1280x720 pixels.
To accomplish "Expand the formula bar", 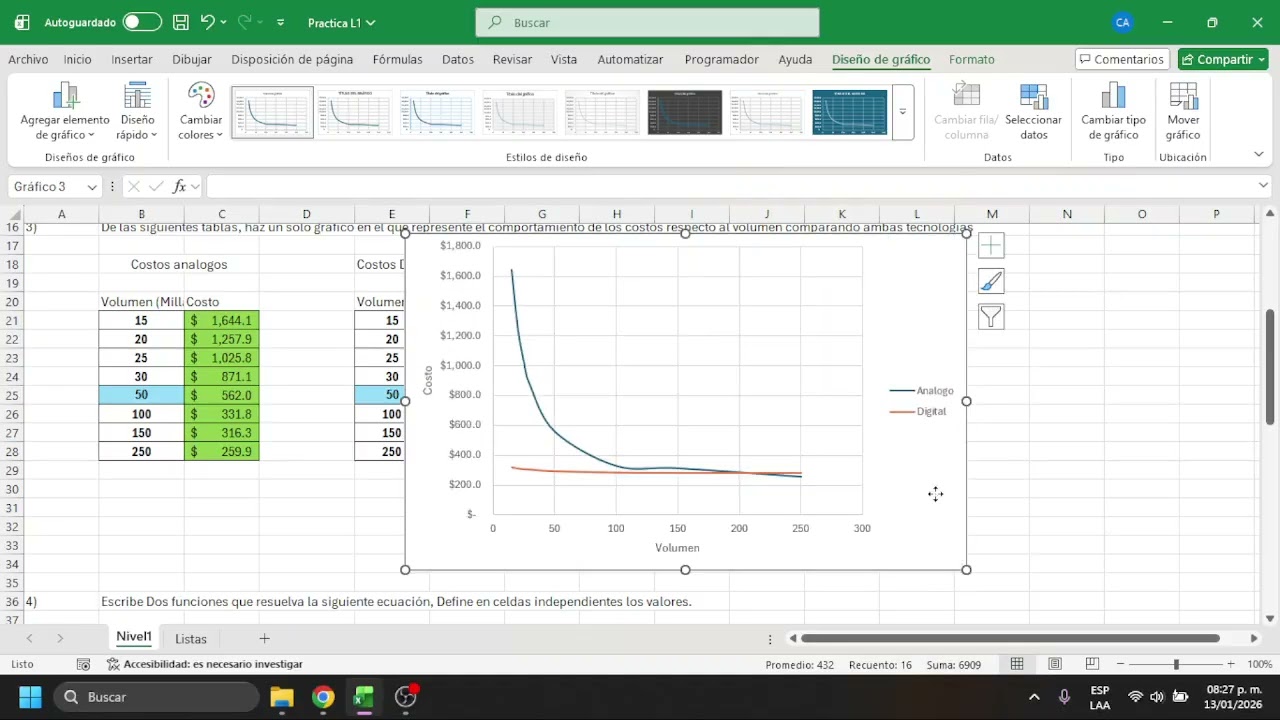I will pos(1263,186).
